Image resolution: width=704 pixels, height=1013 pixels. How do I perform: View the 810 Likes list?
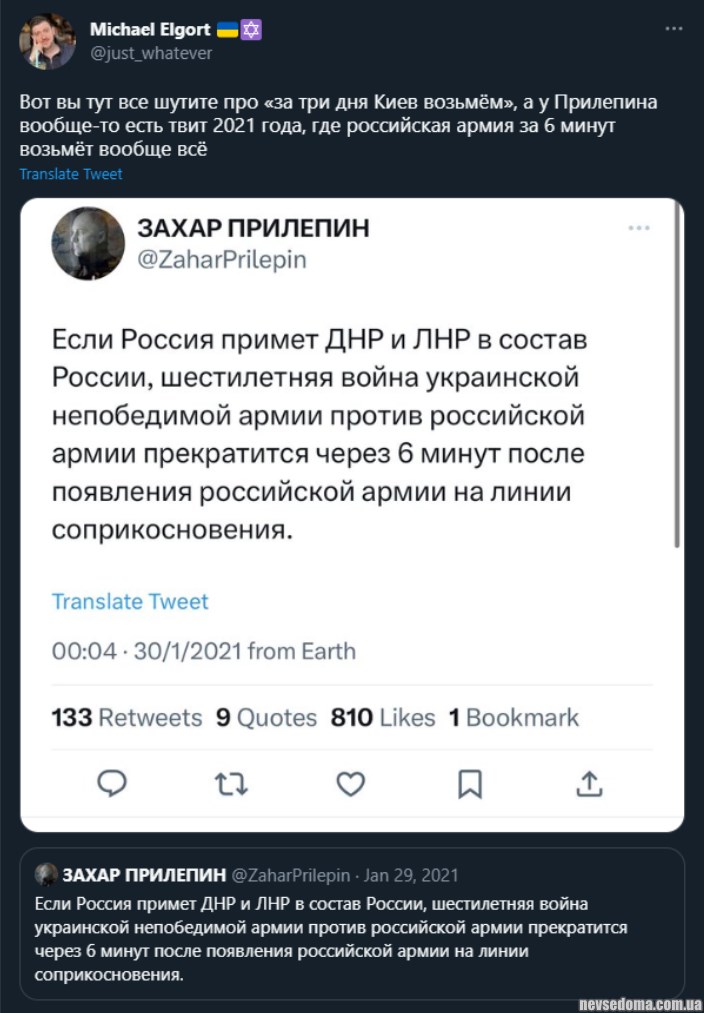(x=384, y=717)
